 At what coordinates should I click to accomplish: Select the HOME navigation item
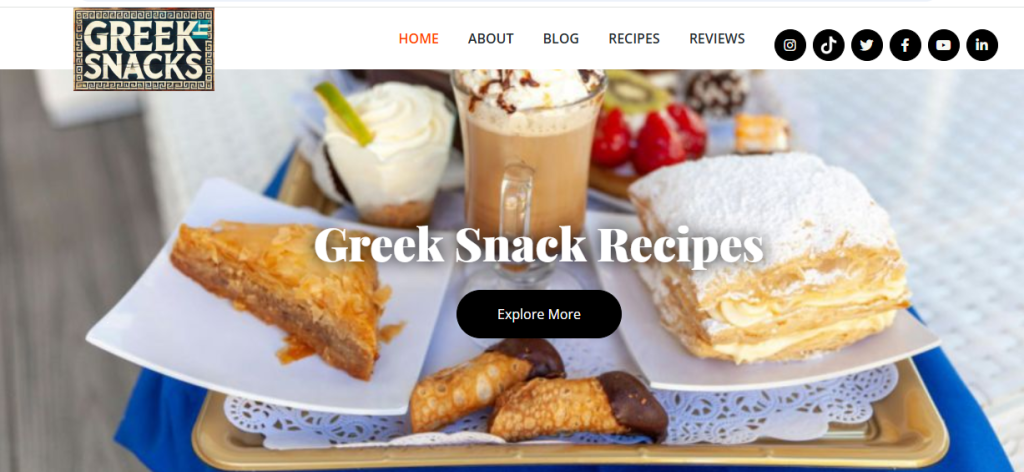[x=419, y=39]
